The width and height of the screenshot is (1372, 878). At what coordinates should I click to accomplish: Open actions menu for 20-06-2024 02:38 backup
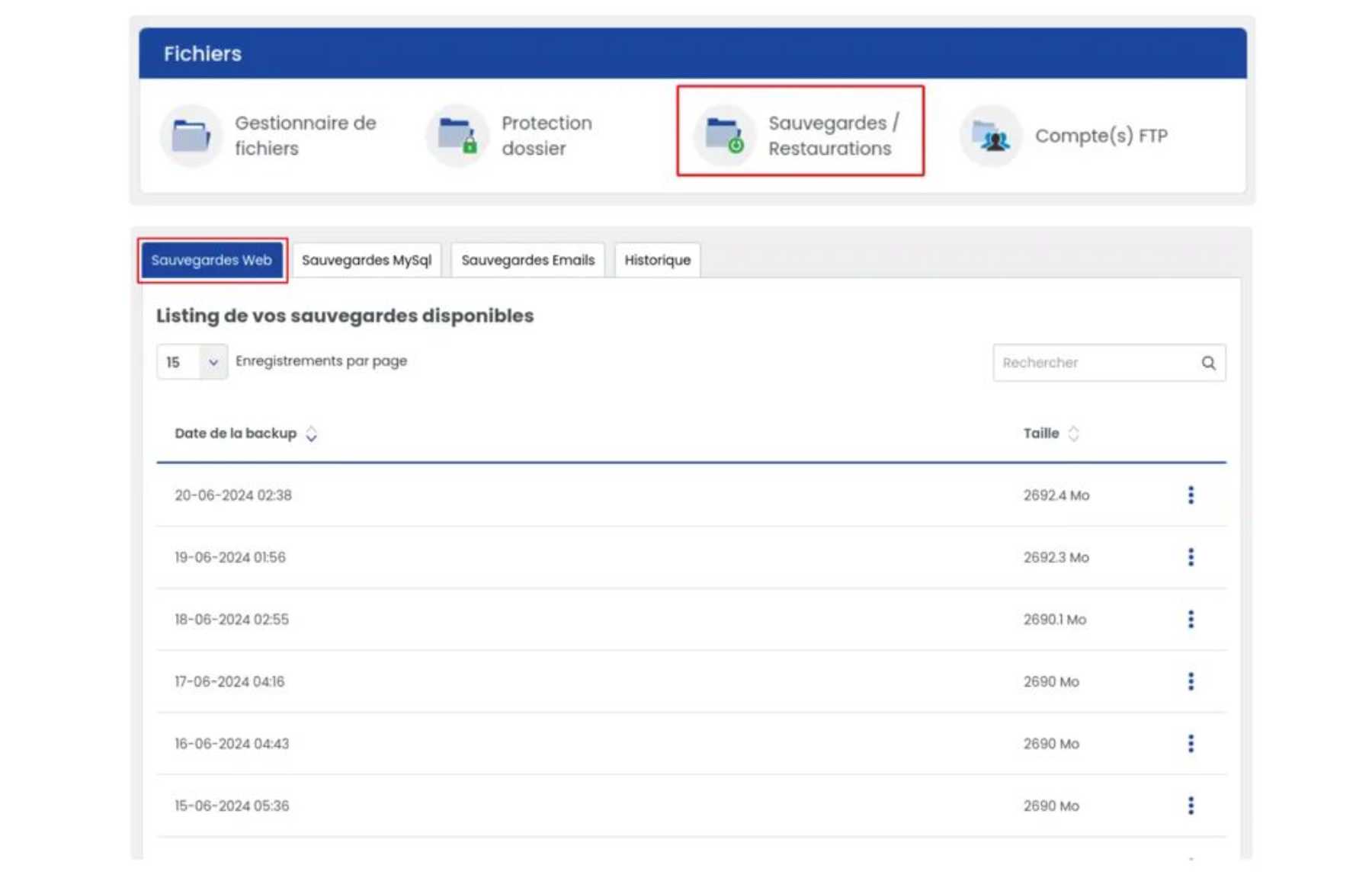[1191, 495]
